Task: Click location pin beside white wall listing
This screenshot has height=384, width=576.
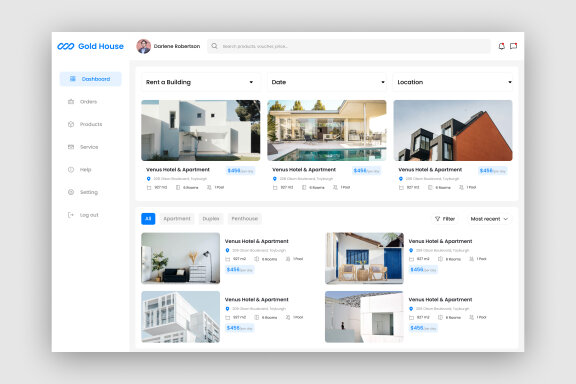Action: [x=411, y=309]
